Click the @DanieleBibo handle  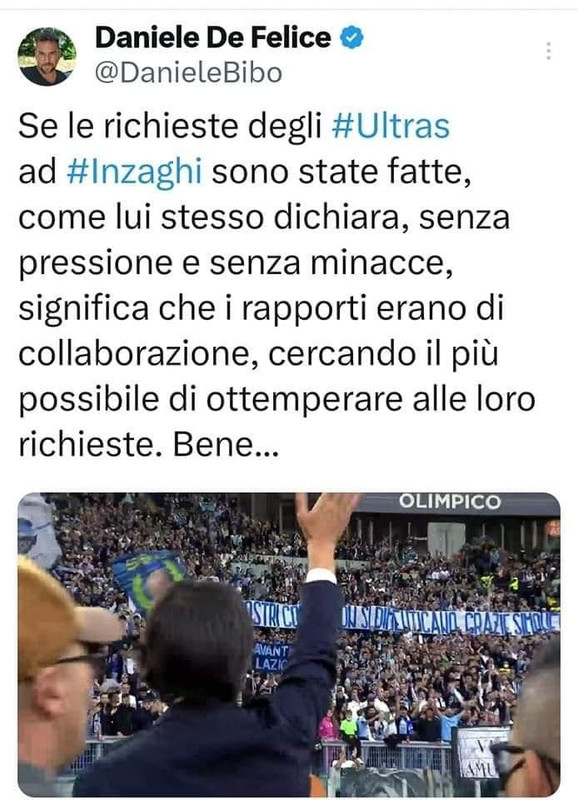pyautogui.click(x=189, y=73)
